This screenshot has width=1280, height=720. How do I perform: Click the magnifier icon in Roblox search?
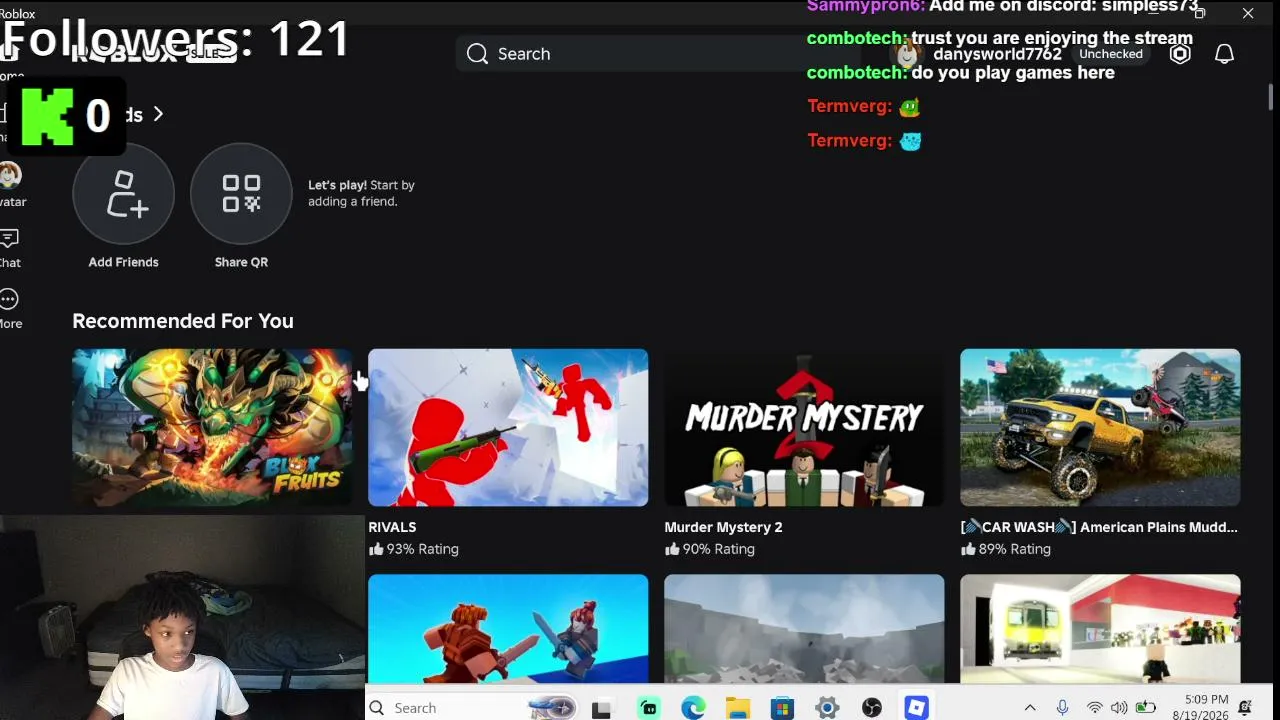pyautogui.click(x=477, y=54)
